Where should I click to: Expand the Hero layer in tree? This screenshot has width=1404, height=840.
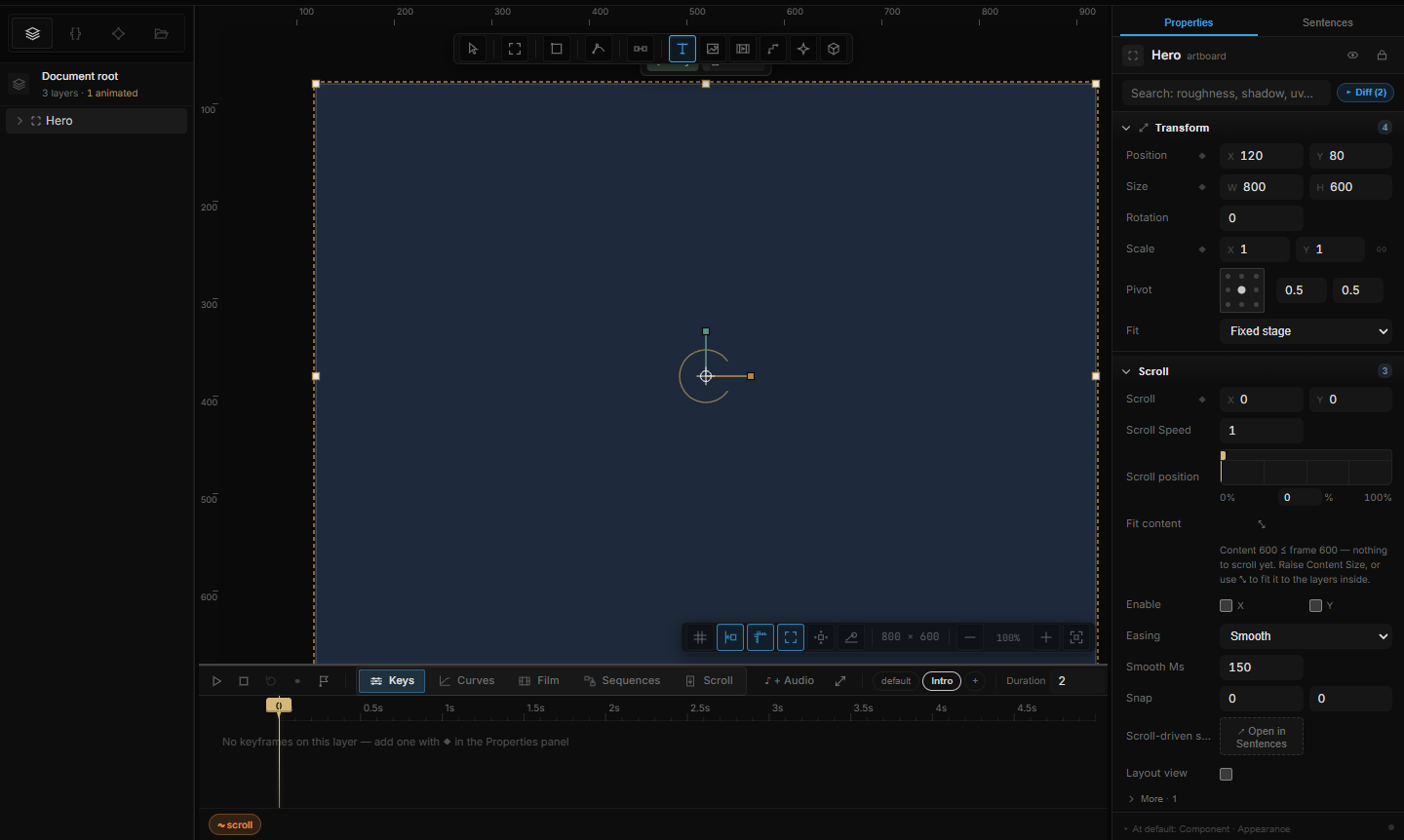[19, 121]
